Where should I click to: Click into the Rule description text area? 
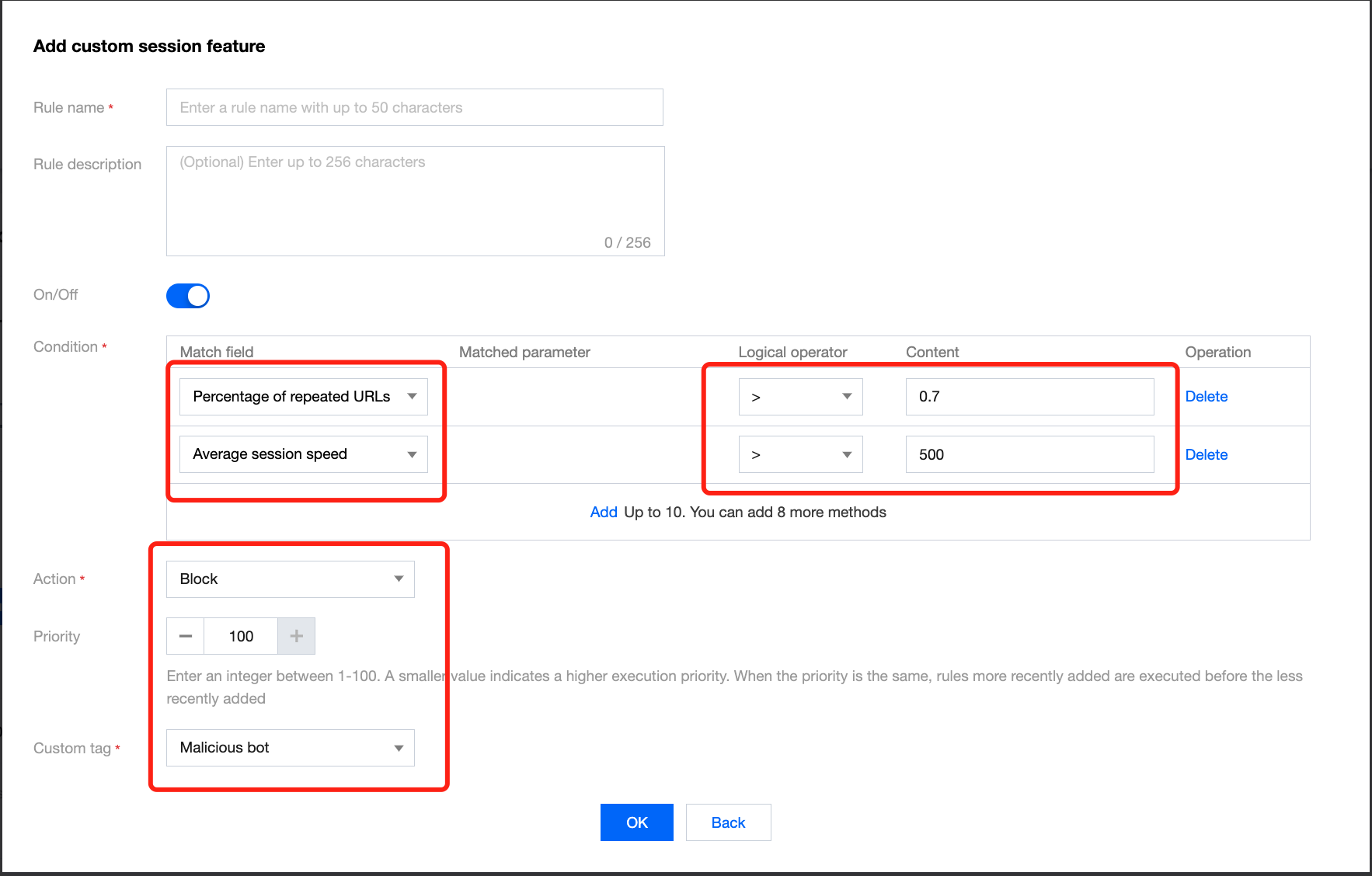coord(415,200)
